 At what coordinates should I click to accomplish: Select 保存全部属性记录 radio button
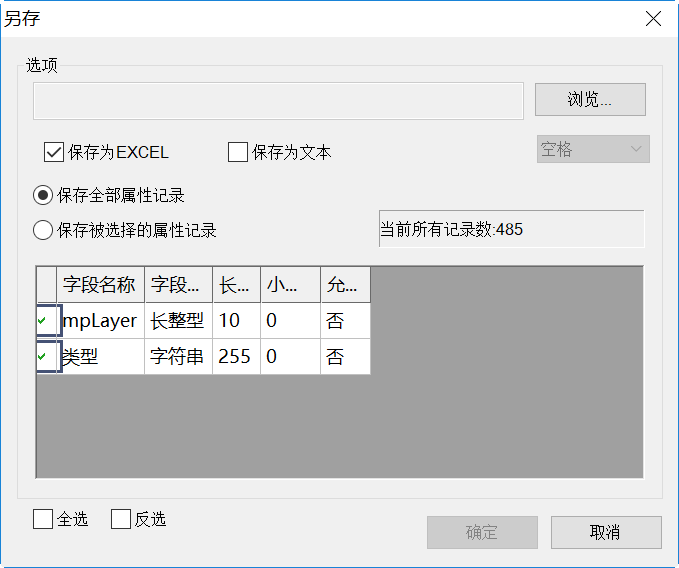[x=43, y=196]
